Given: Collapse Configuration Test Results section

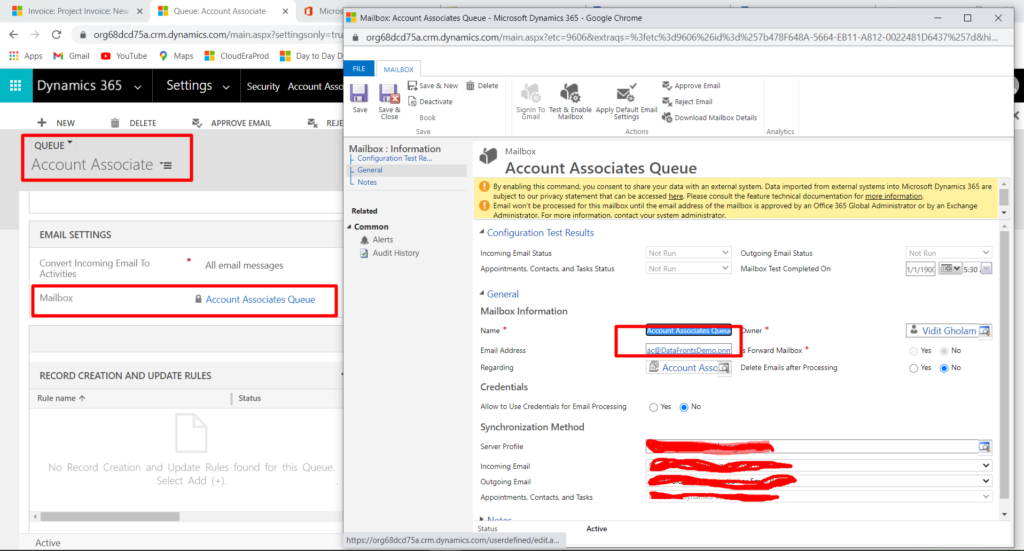Looking at the screenshot, I should [x=482, y=232].
